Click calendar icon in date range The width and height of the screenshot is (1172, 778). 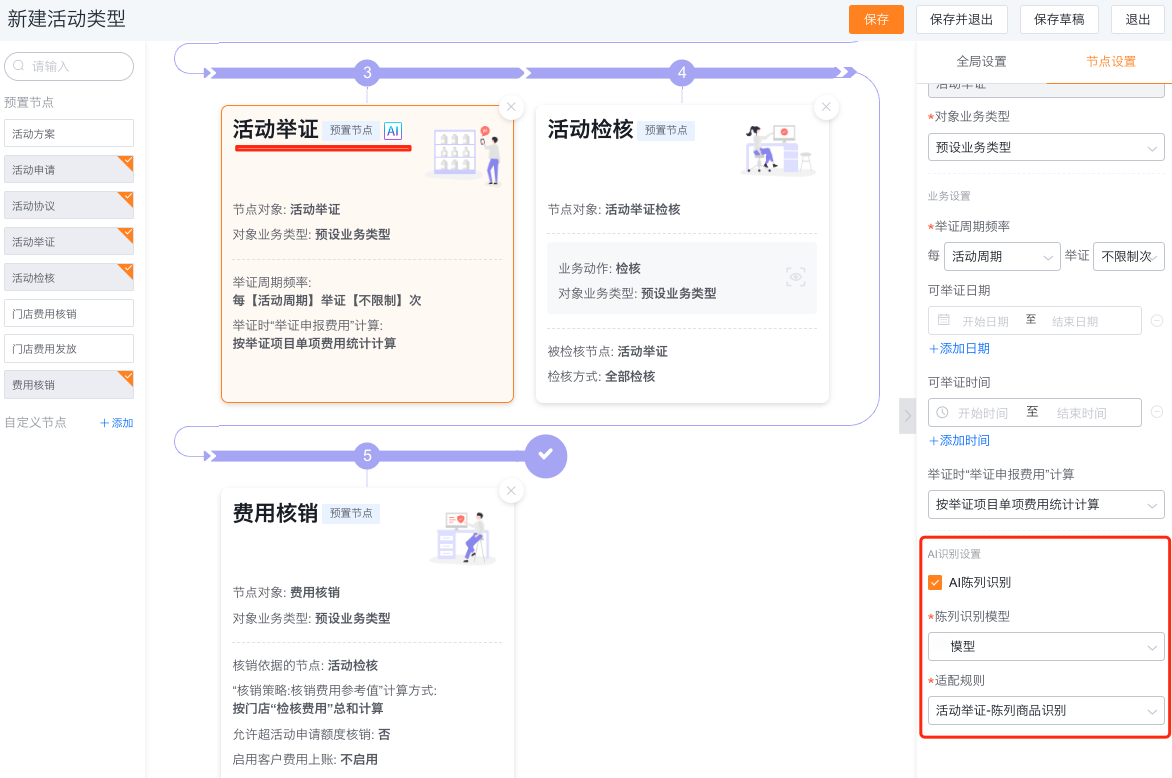click(943, 320)
